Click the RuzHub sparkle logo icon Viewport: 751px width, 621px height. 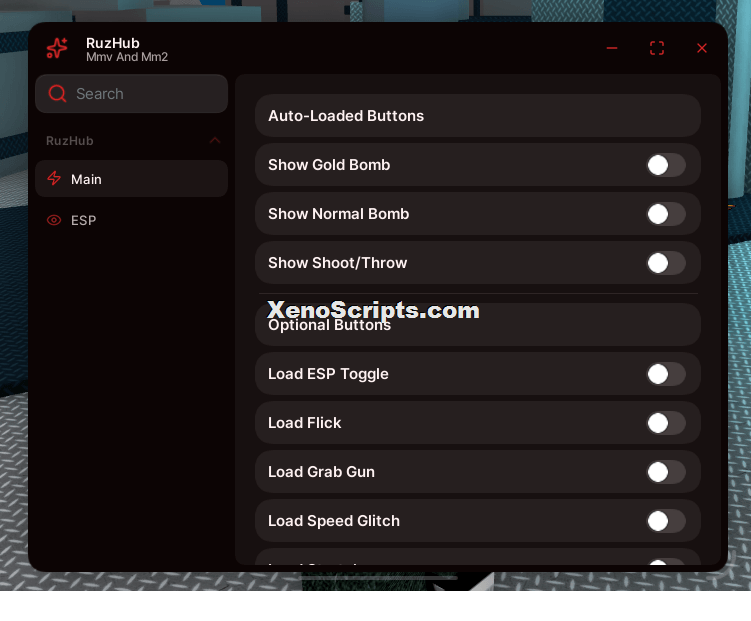[x=57, y=48]
